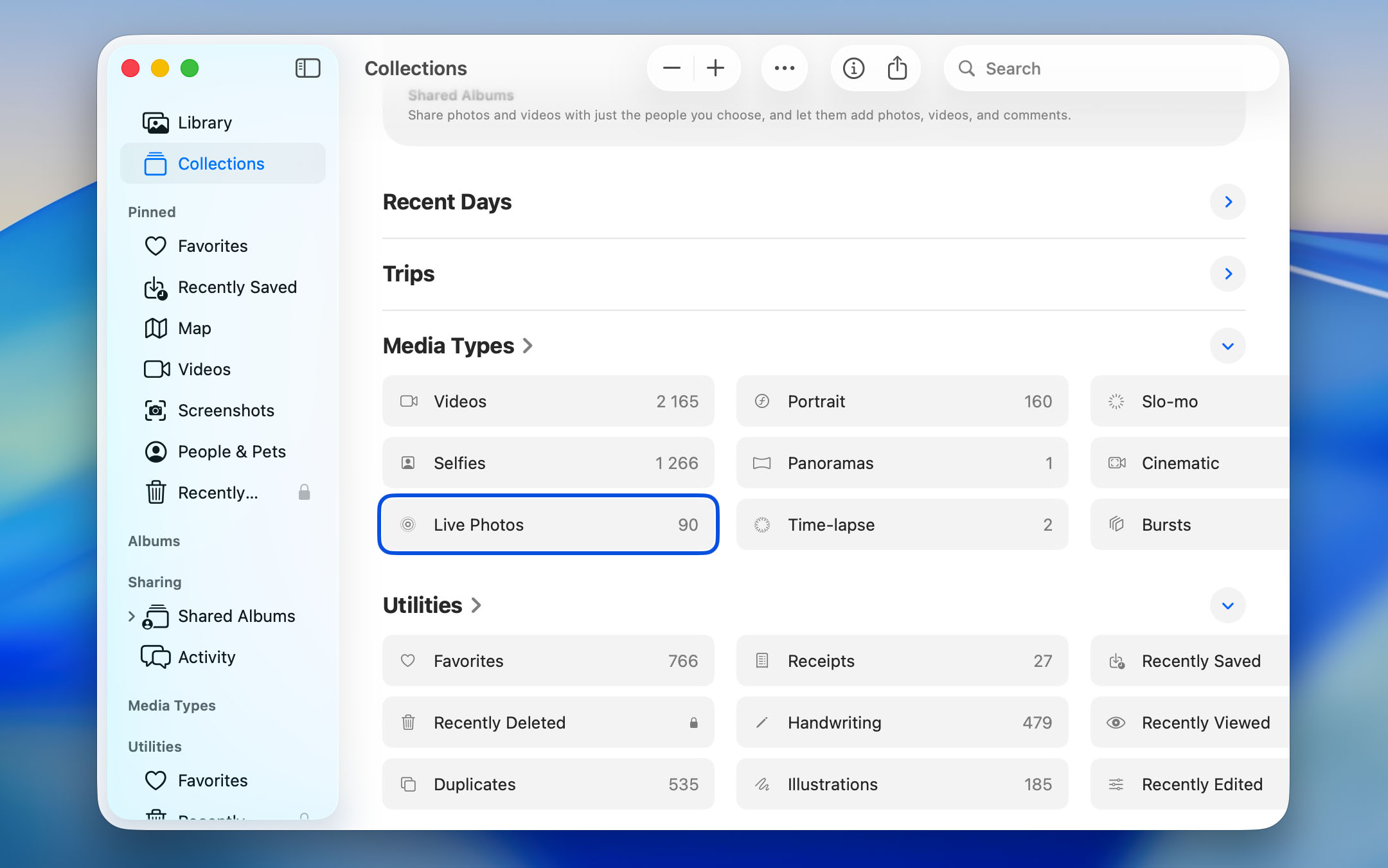The width and height of the screenshot is (1388, 868).
Task: Open the Trips heading
Action: pos(409,274)
